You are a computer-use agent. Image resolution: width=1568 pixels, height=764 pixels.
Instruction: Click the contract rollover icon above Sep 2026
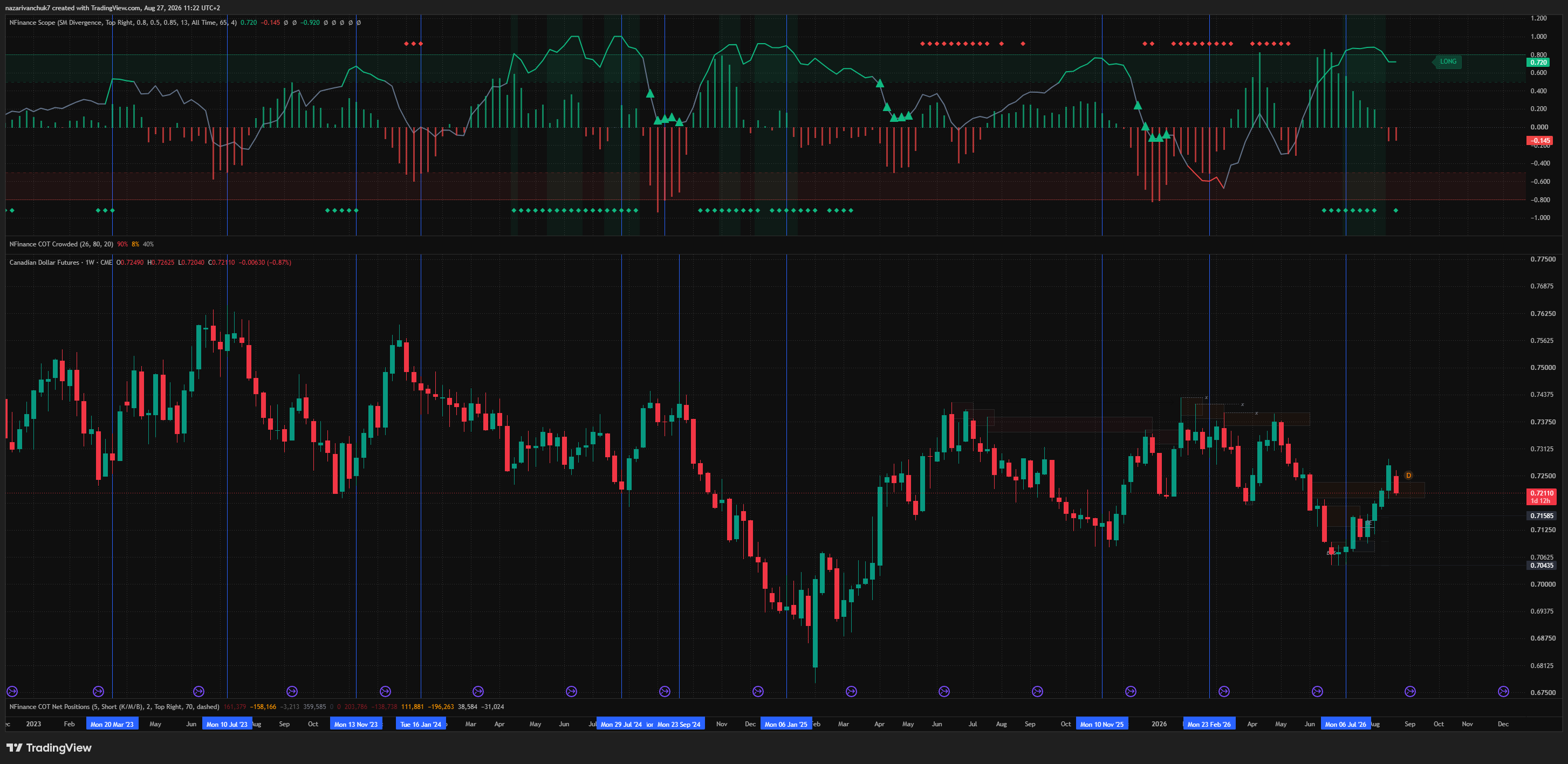point(1410,691)
